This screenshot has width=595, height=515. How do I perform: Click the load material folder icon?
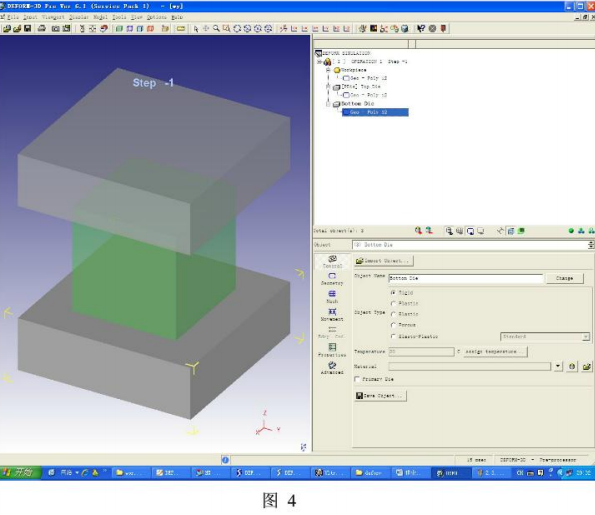click(x=586, y=366)
